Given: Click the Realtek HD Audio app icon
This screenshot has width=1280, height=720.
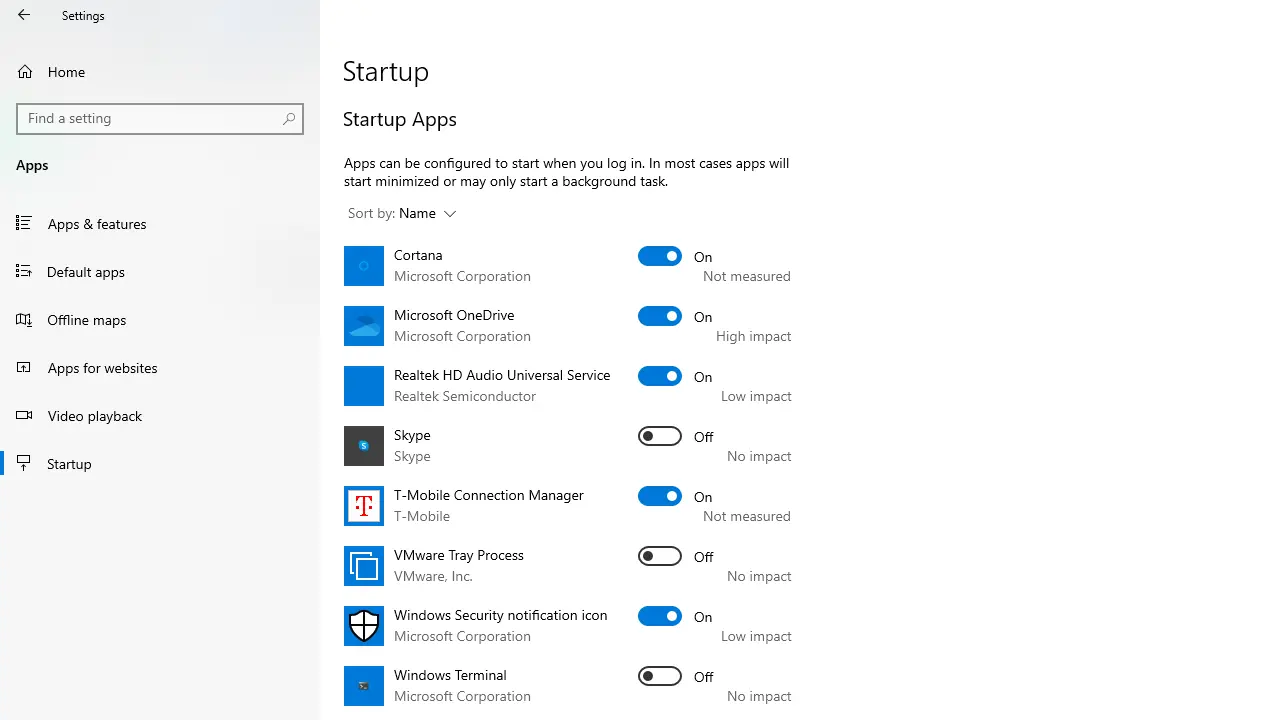Looking at the screenshot, I should tap(364, 386).
